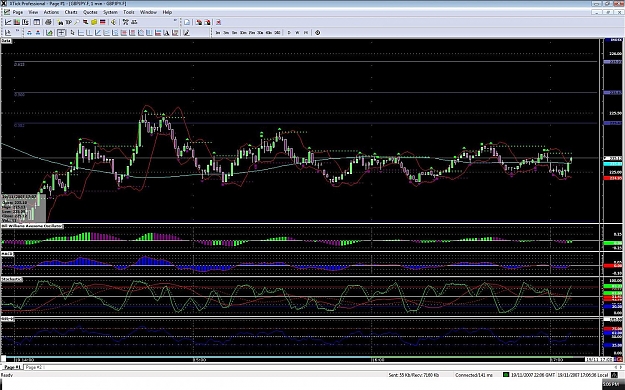The image size is (625, 390).
Task: Click the MACD panel label
Action: click(x=7, y=254)
